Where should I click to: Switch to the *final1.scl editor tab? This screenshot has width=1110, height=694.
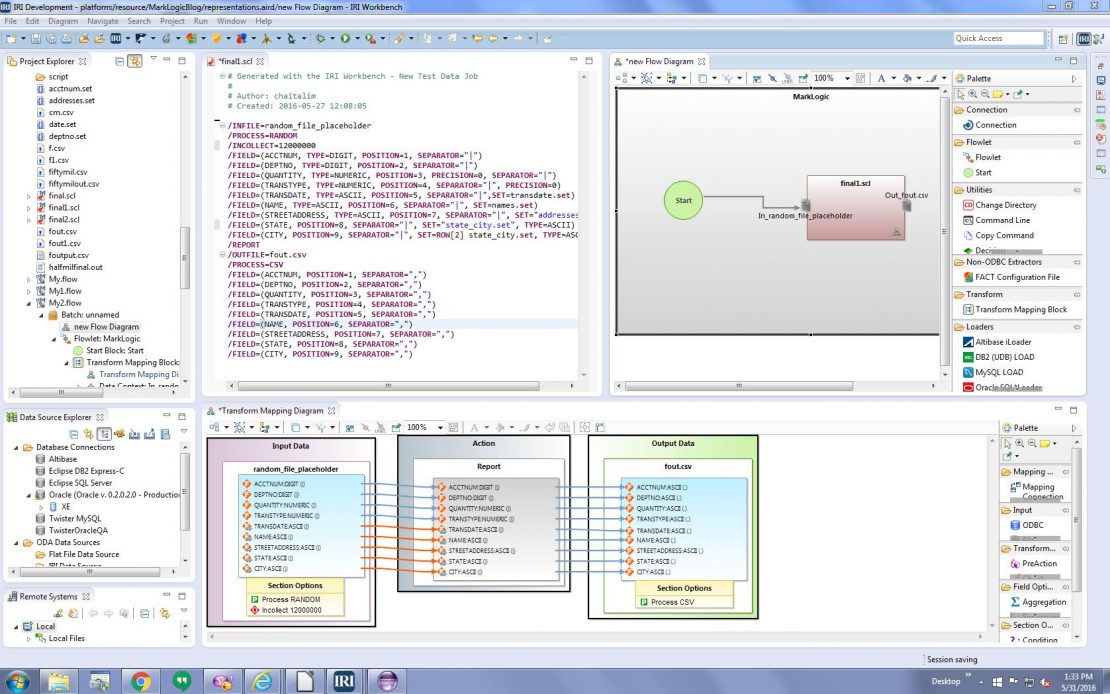(236, 62)
